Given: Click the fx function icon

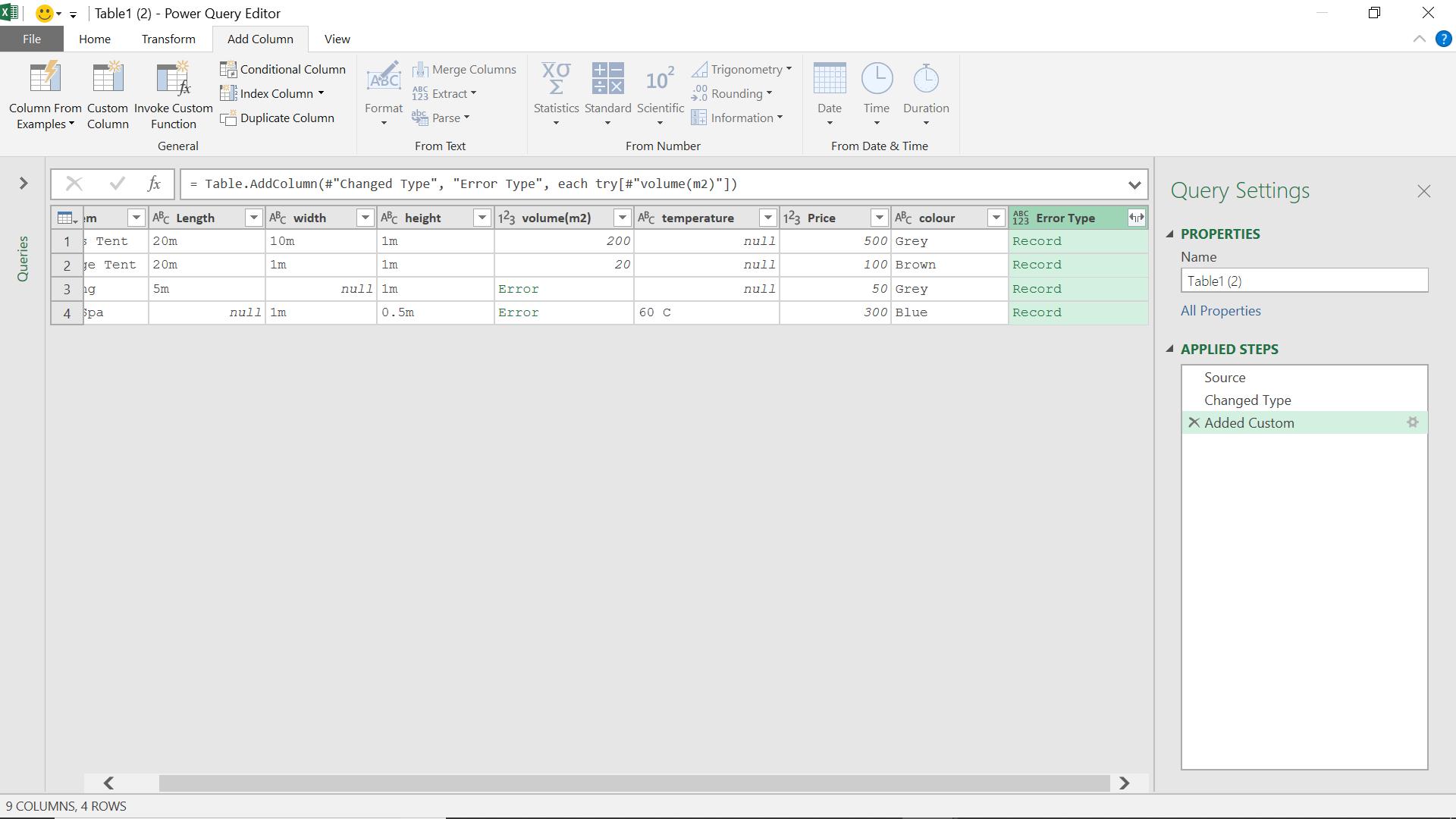Looking at the screenshot, I should (154, 184).
